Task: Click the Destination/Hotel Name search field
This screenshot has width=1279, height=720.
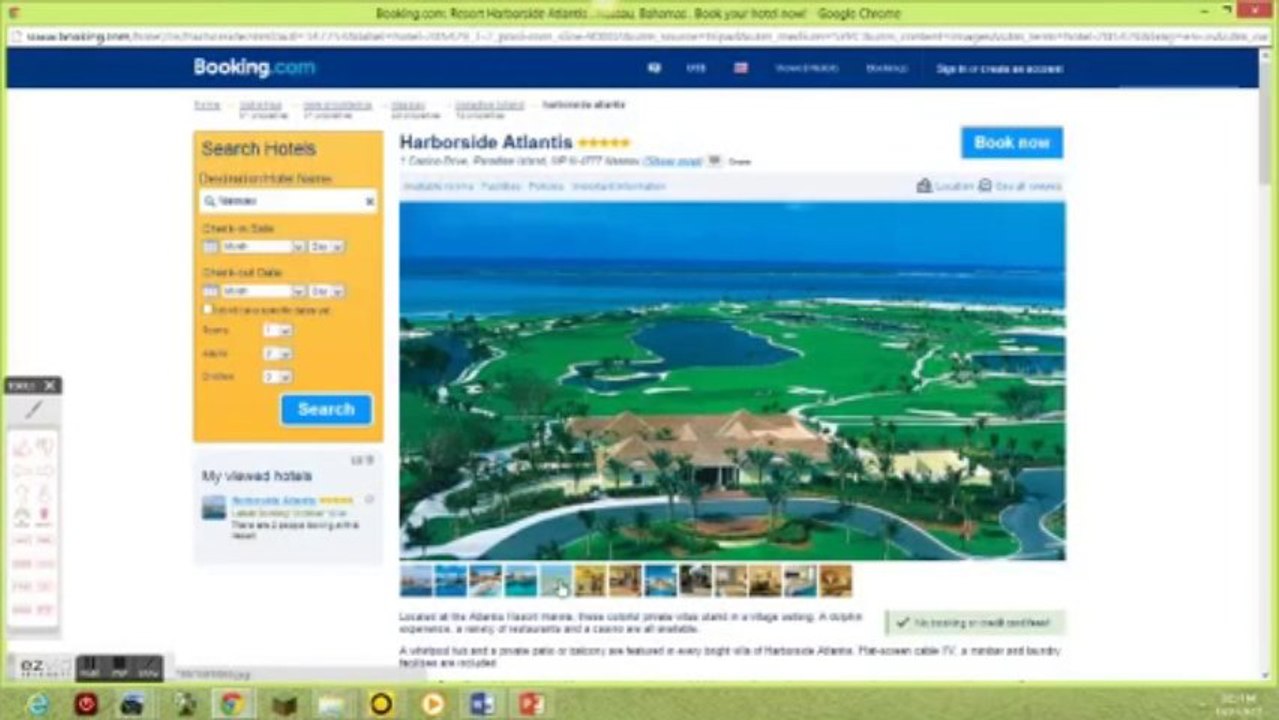Action: (x=288, y=201)
